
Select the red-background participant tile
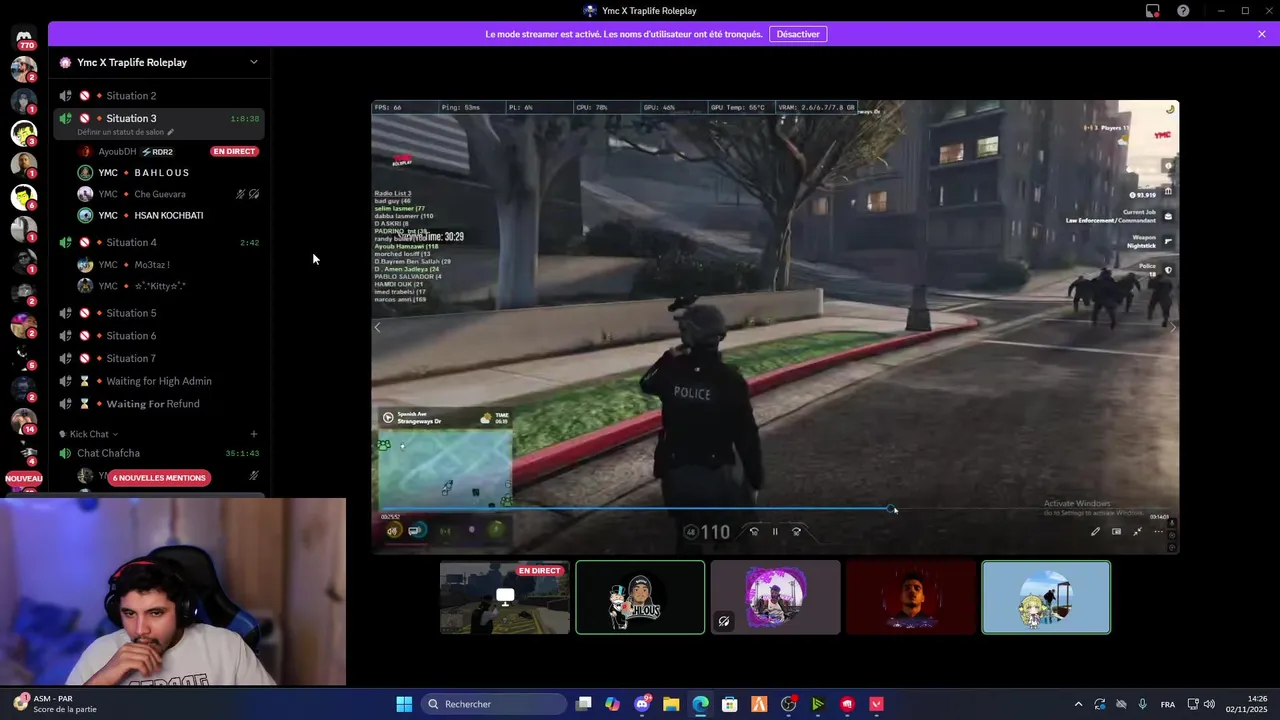click(911, 598)
